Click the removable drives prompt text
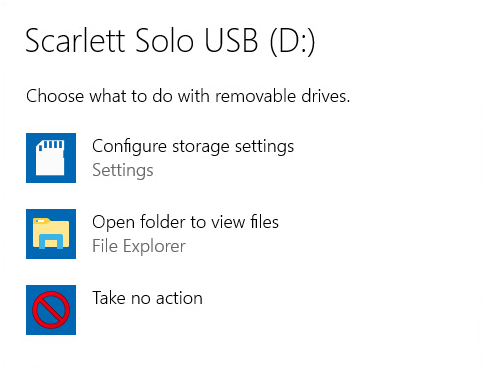482x369 pixels. [188, 96]
